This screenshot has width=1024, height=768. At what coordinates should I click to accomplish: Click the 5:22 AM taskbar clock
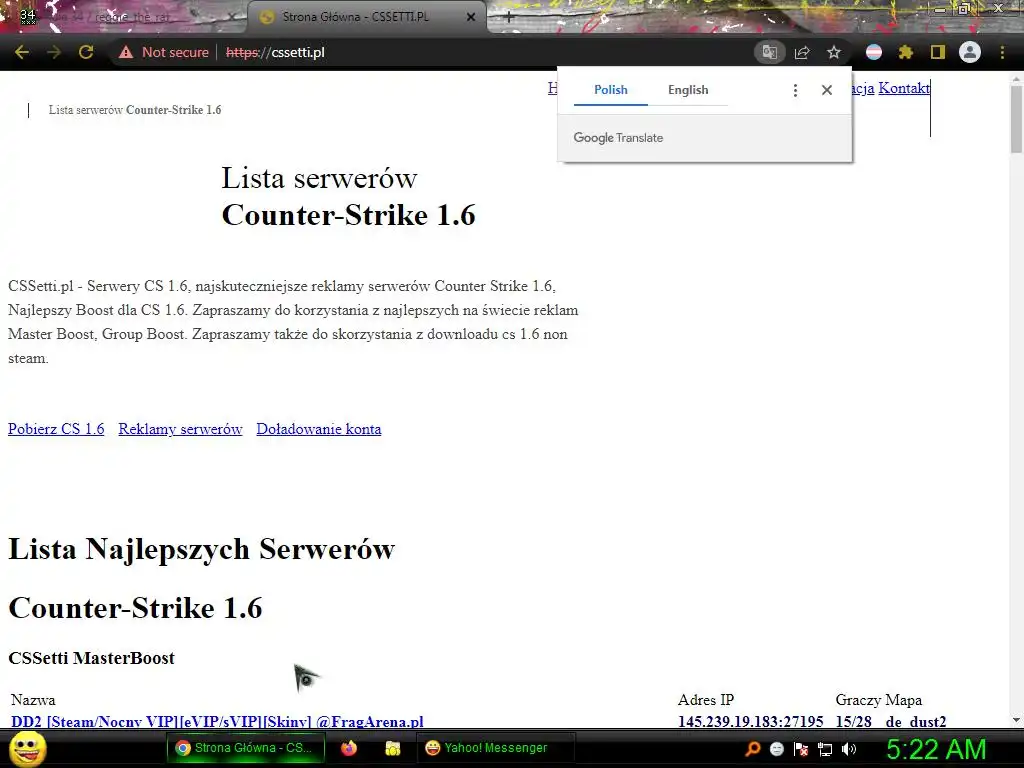click(936, 749)
